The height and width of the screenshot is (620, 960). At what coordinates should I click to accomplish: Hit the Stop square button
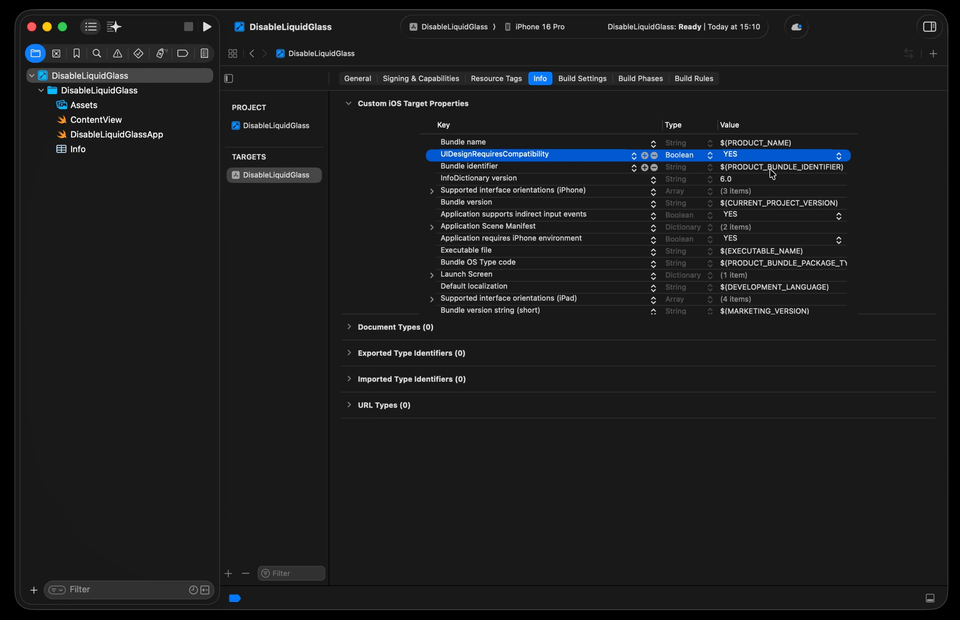pyautogui.click(x=189, y=26)
